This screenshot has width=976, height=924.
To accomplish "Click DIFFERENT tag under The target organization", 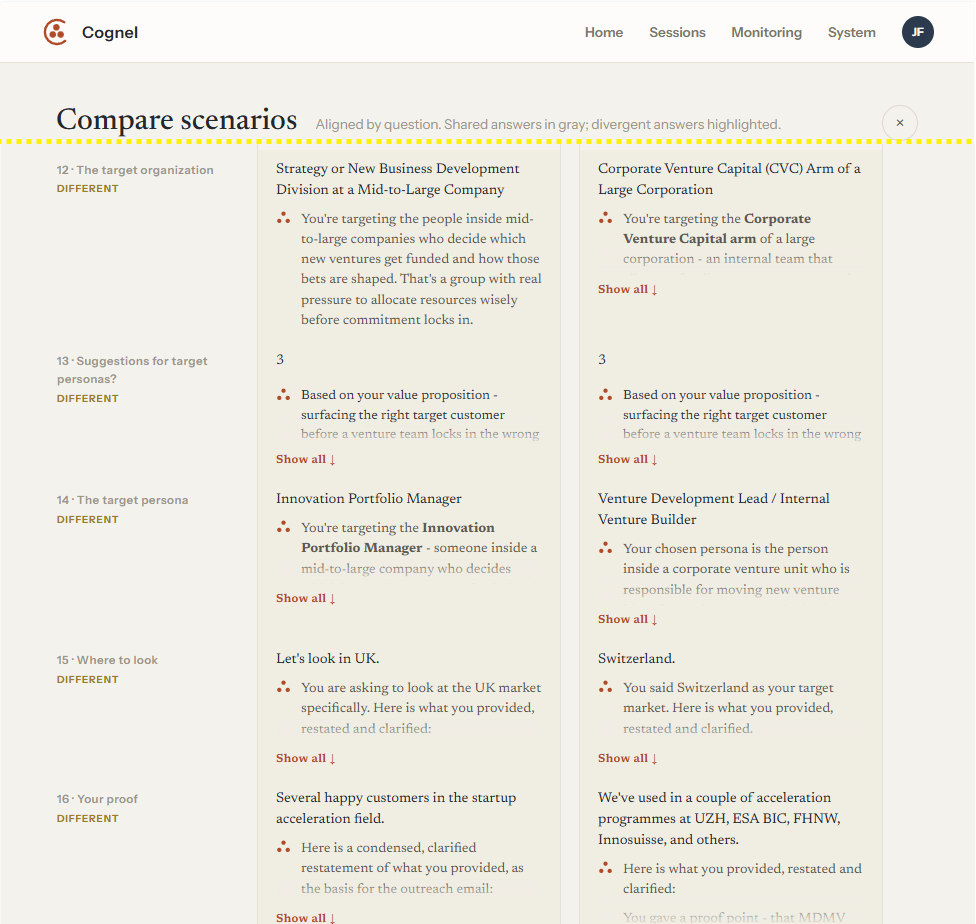I will tap(88, 189).
